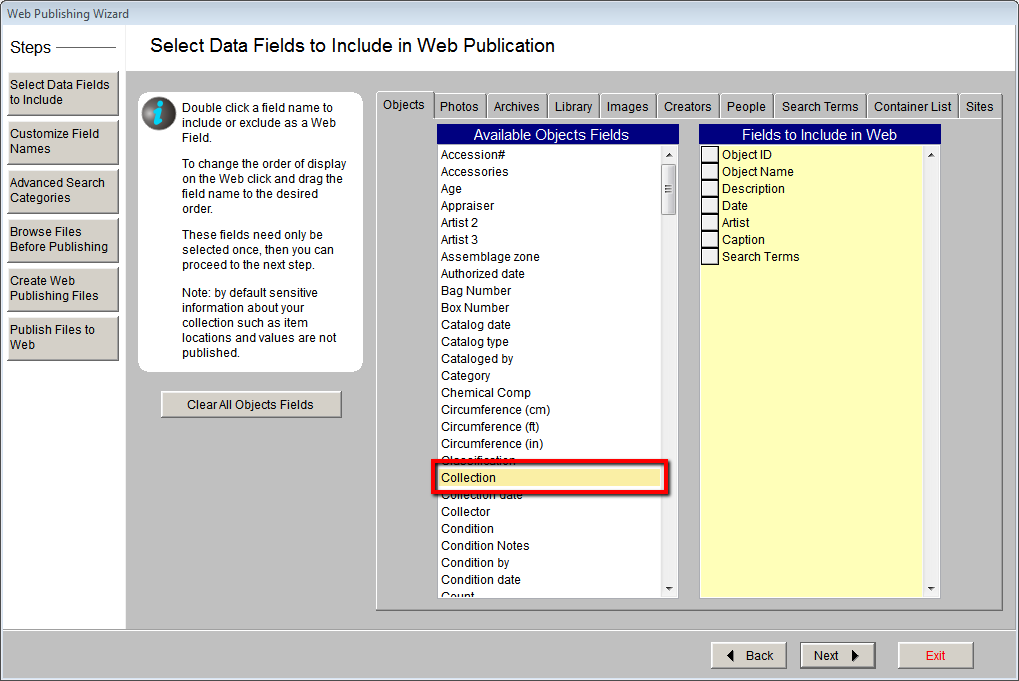Viewport: 1019px width, 681px height.
Task: Select the Authorized date field
Action: 549,274
